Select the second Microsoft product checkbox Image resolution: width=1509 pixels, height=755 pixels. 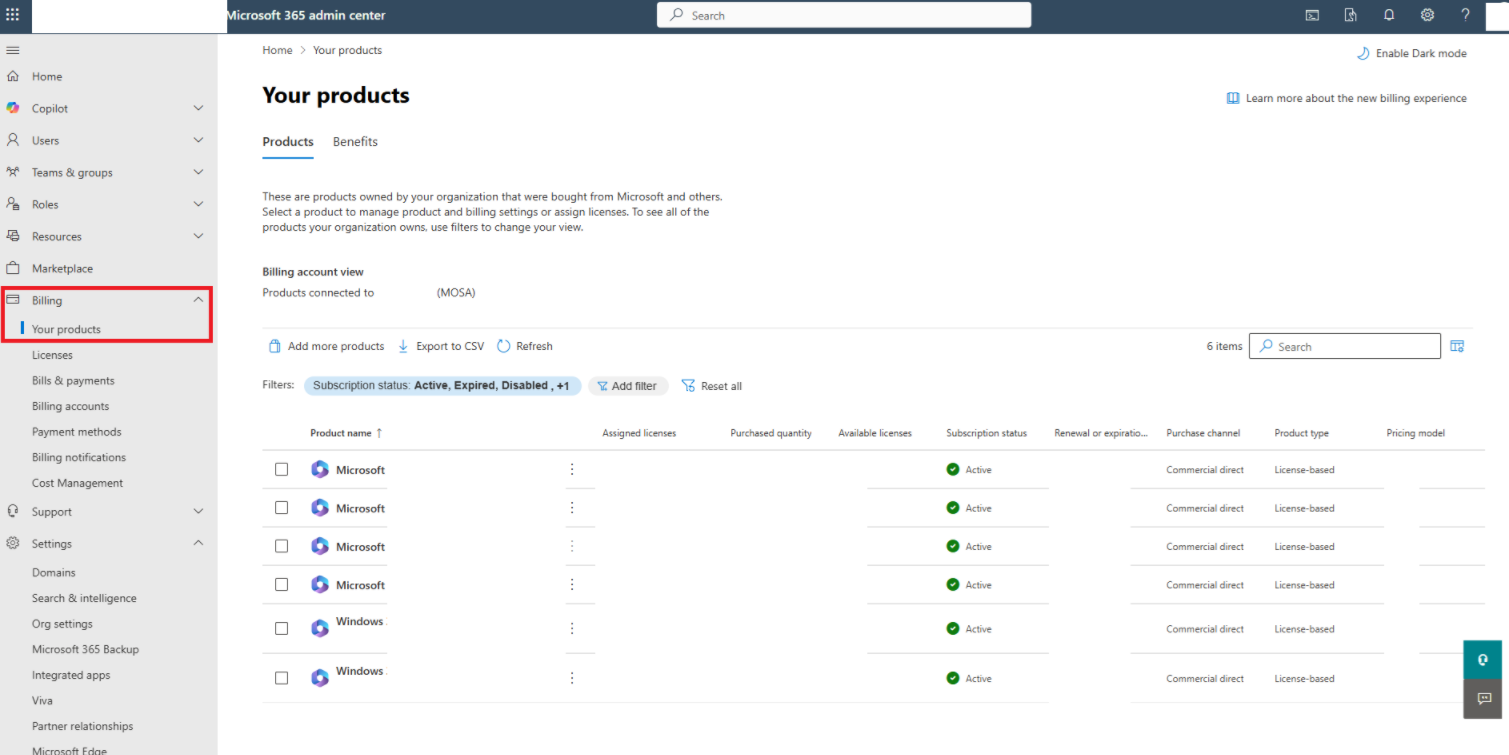click(x=281, y=508)
